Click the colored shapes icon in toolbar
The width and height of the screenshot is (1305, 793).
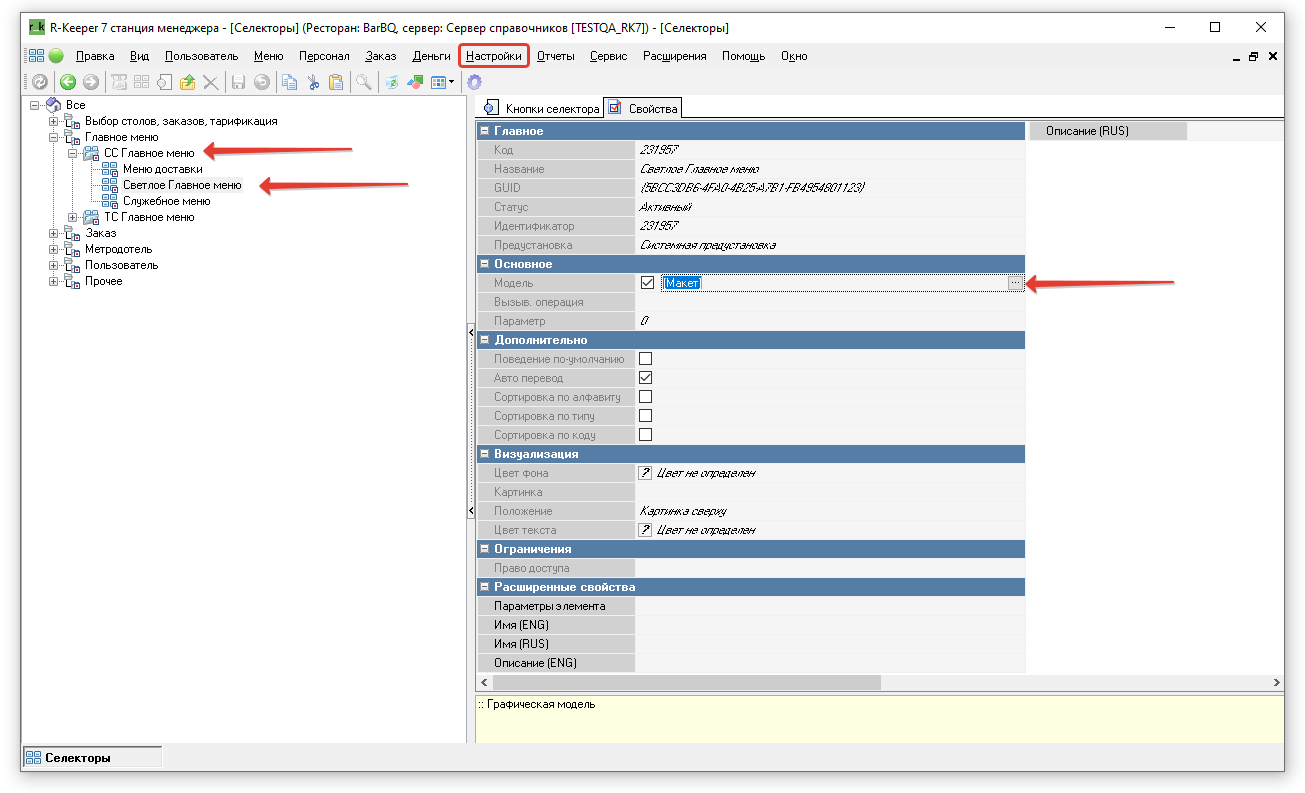pyautogui.click(x=415, y=83)
